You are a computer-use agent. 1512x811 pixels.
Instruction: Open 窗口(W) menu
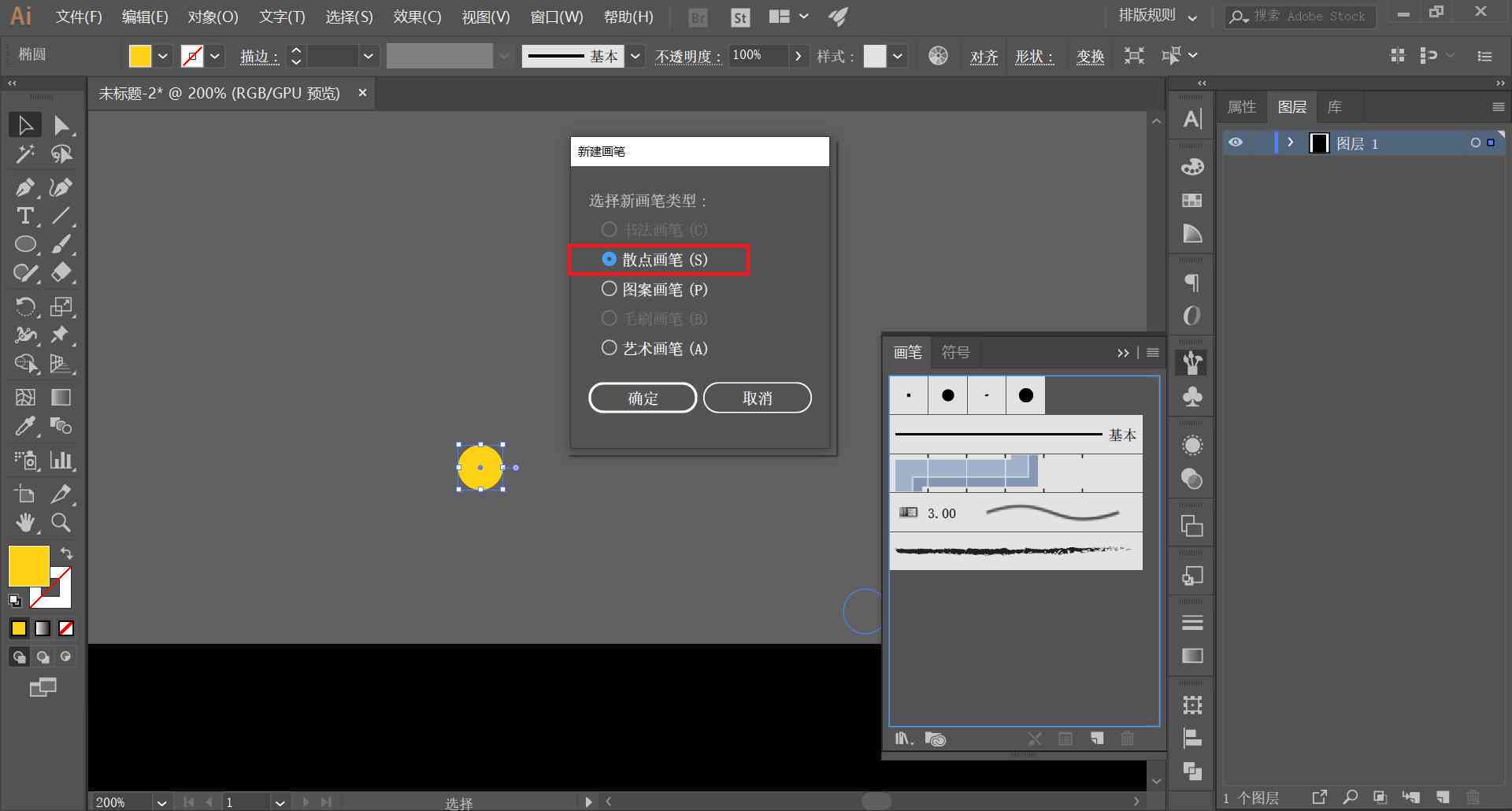tap(557, 17)
